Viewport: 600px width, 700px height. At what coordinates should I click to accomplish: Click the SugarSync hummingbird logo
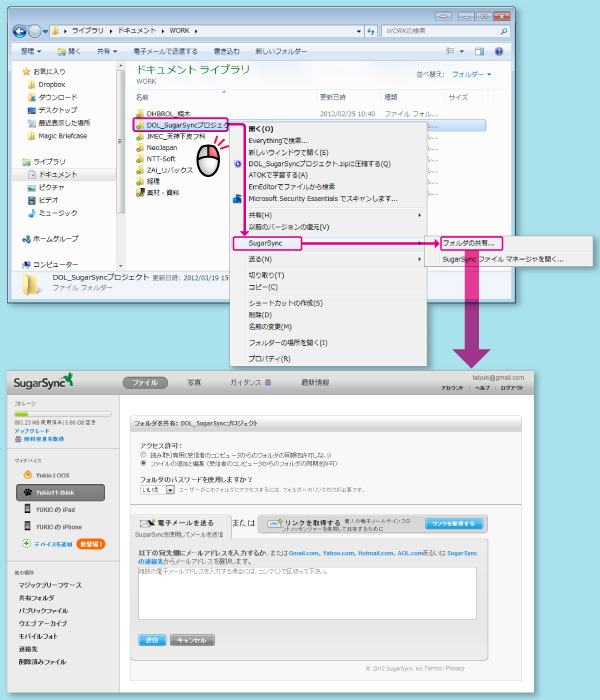tap(68, 380)
